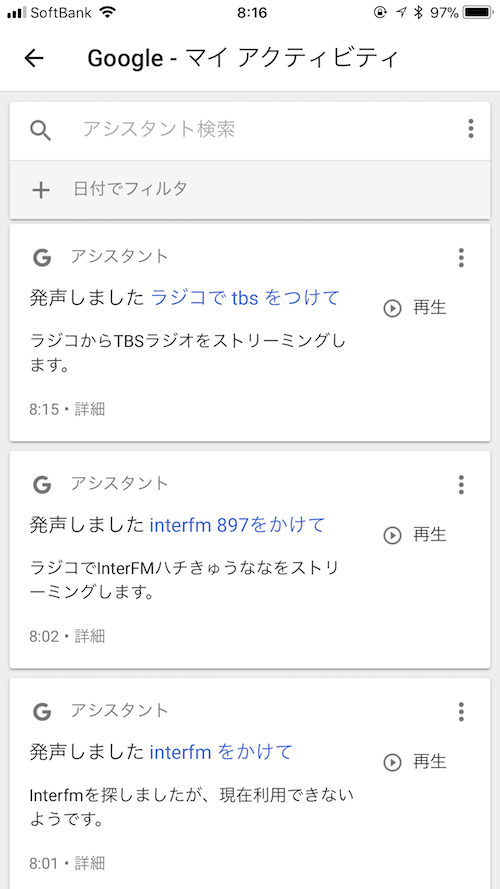The width and height of the screenshot is (500, 889).
Task: Click the magnifier search icon
Action: click(41, 130)
